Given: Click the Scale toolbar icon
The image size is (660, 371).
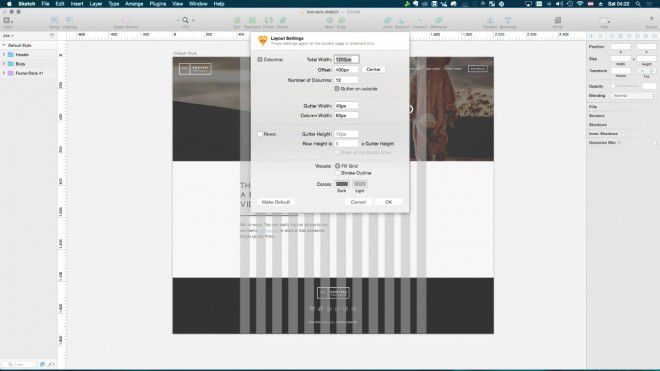Looking at the screenshot, I should 342,20.
